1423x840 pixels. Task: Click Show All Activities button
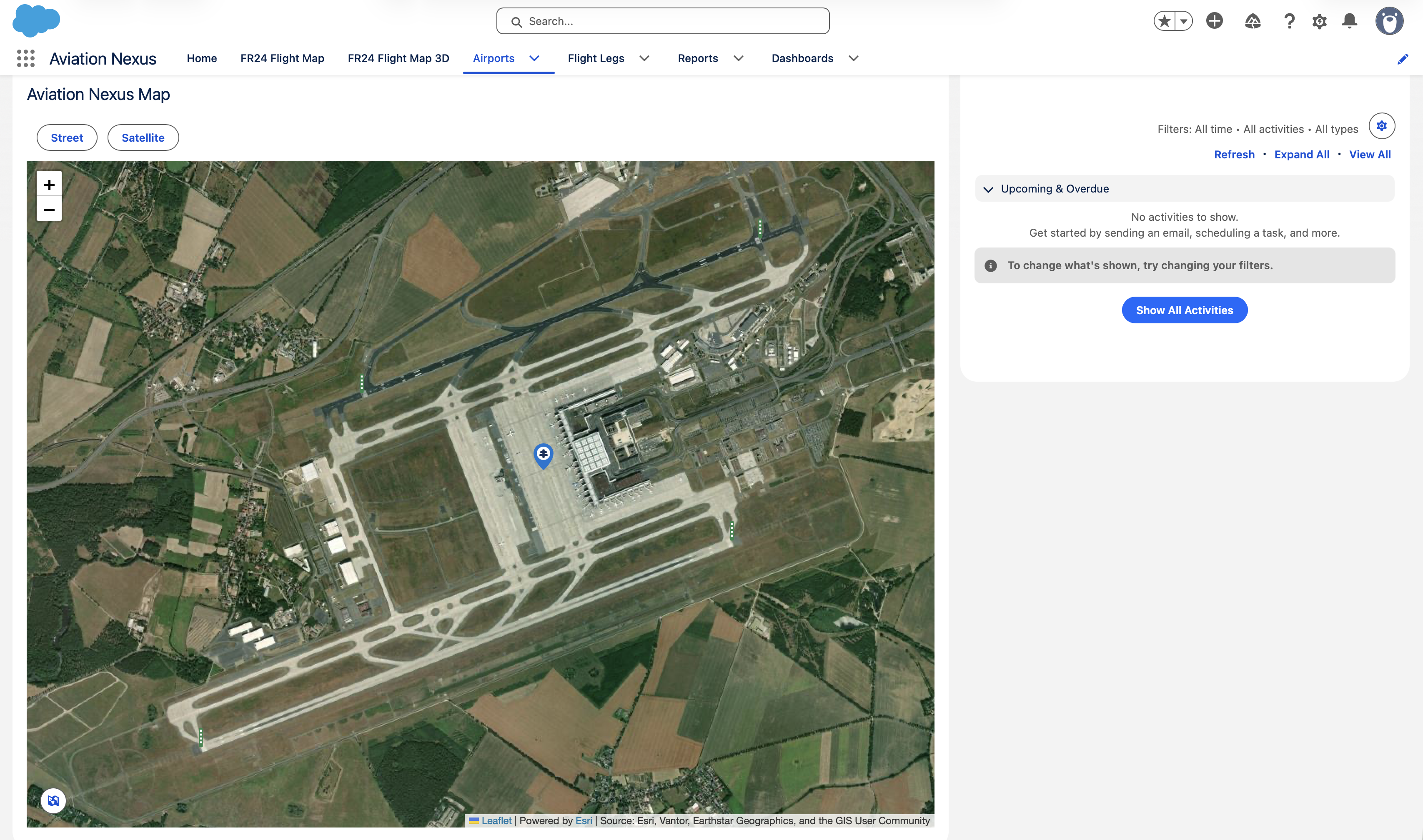pyautogui.click(x=1184, y=310)
